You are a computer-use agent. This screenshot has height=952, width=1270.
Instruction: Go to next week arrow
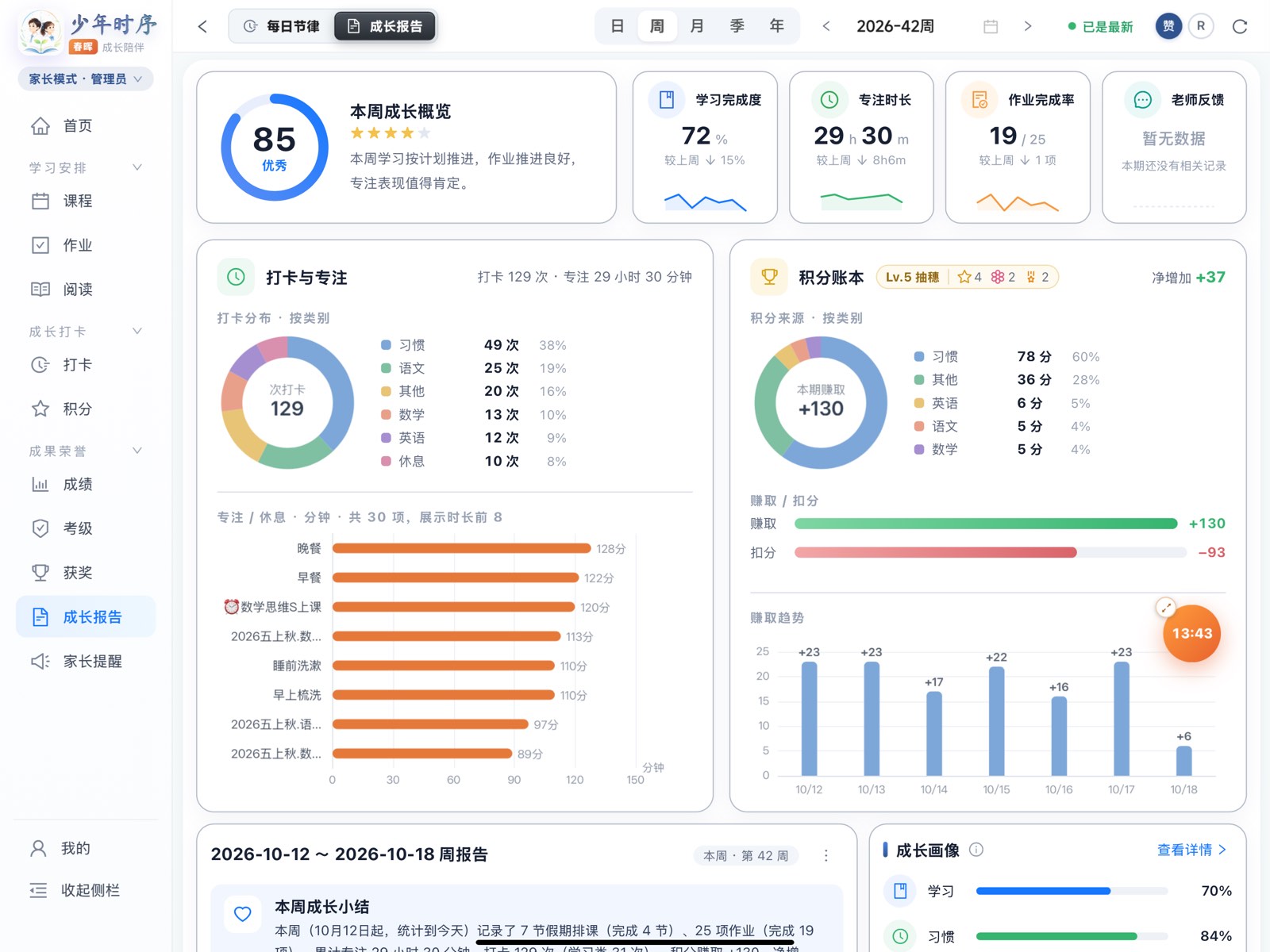(x=1028, y=26)
